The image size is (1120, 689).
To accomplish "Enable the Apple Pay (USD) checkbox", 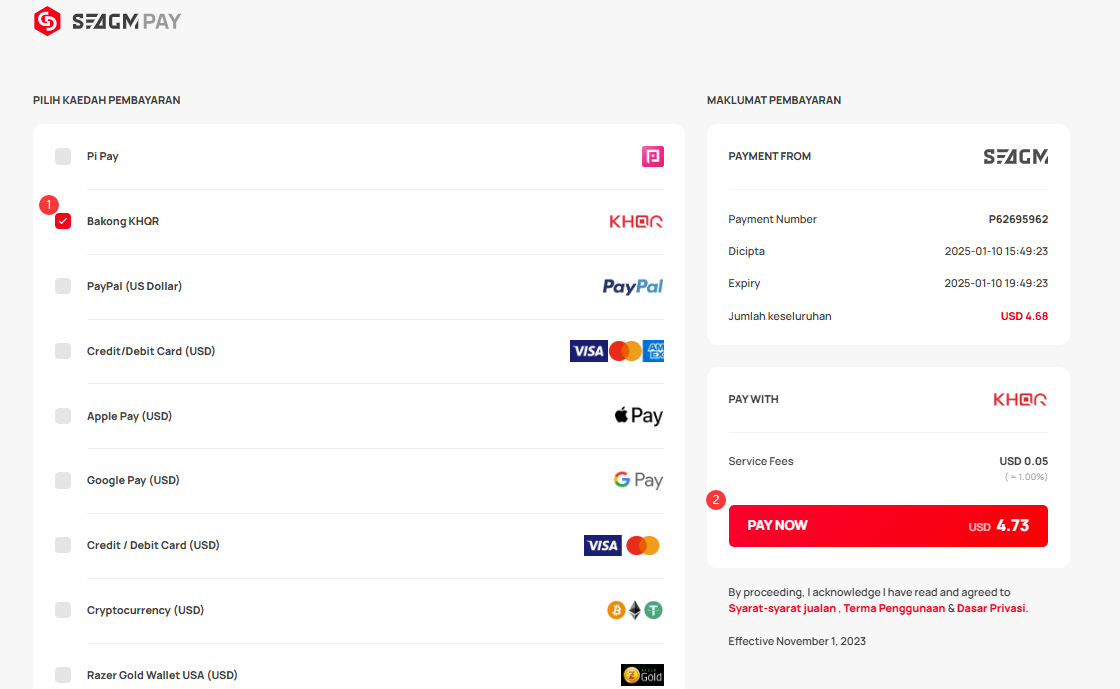I will pyautogui.click(x=63, y=416).
